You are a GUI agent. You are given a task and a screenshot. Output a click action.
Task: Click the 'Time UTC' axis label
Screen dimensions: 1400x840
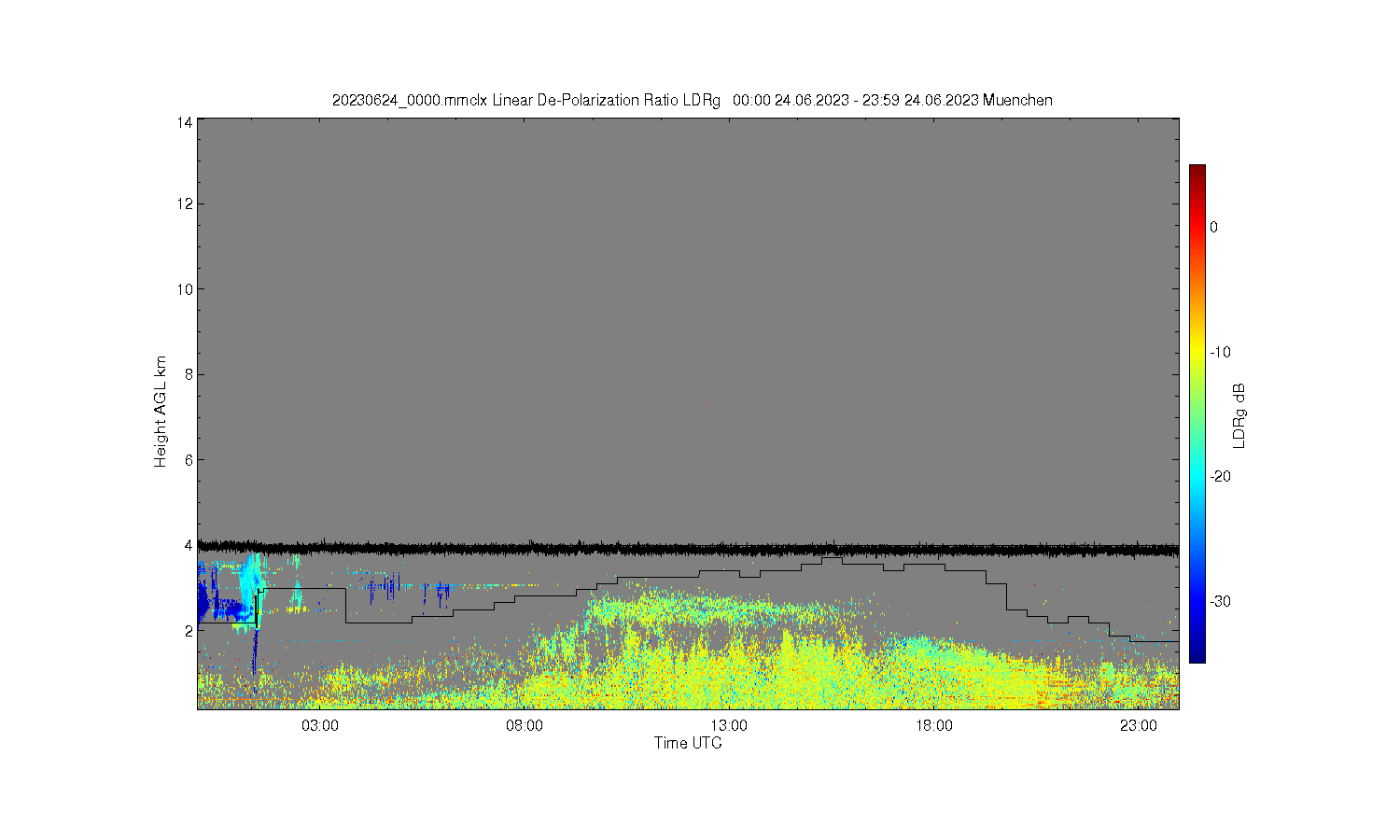[x=688, y=743]
